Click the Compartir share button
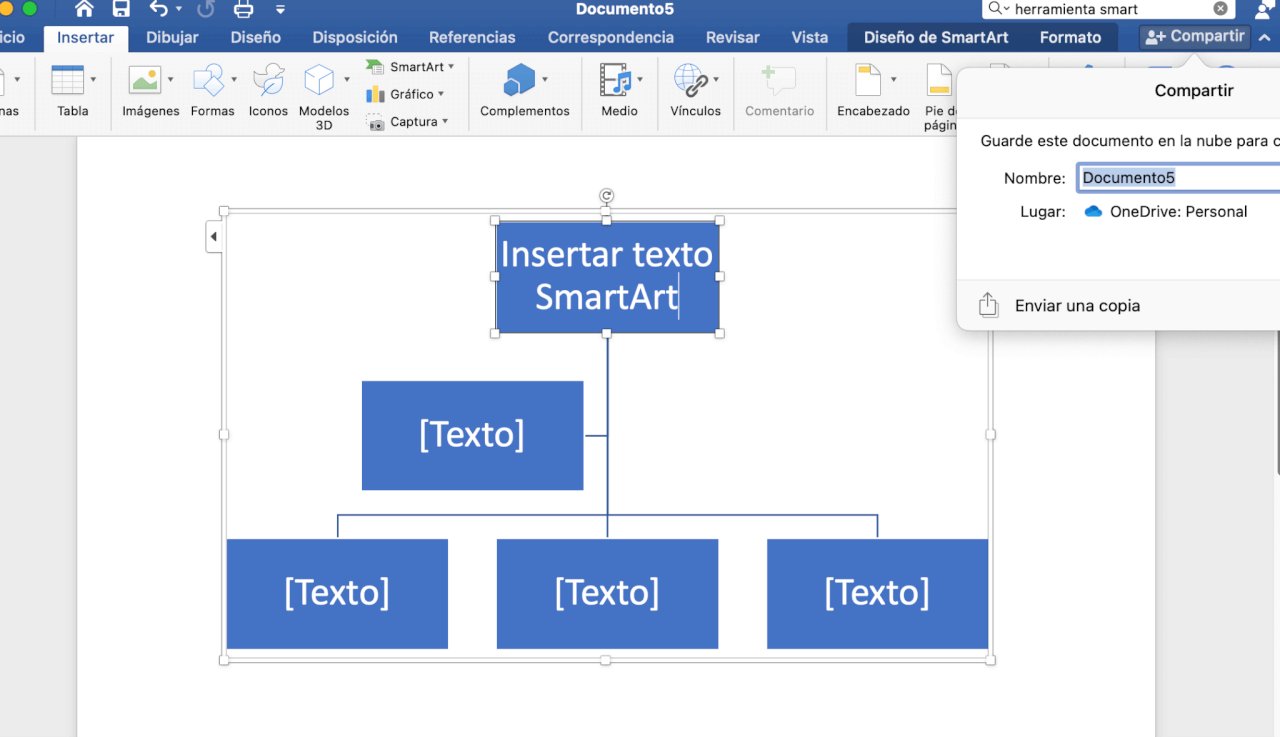The width and height of the screenshot is (1280, 737). click(1195, 37)
